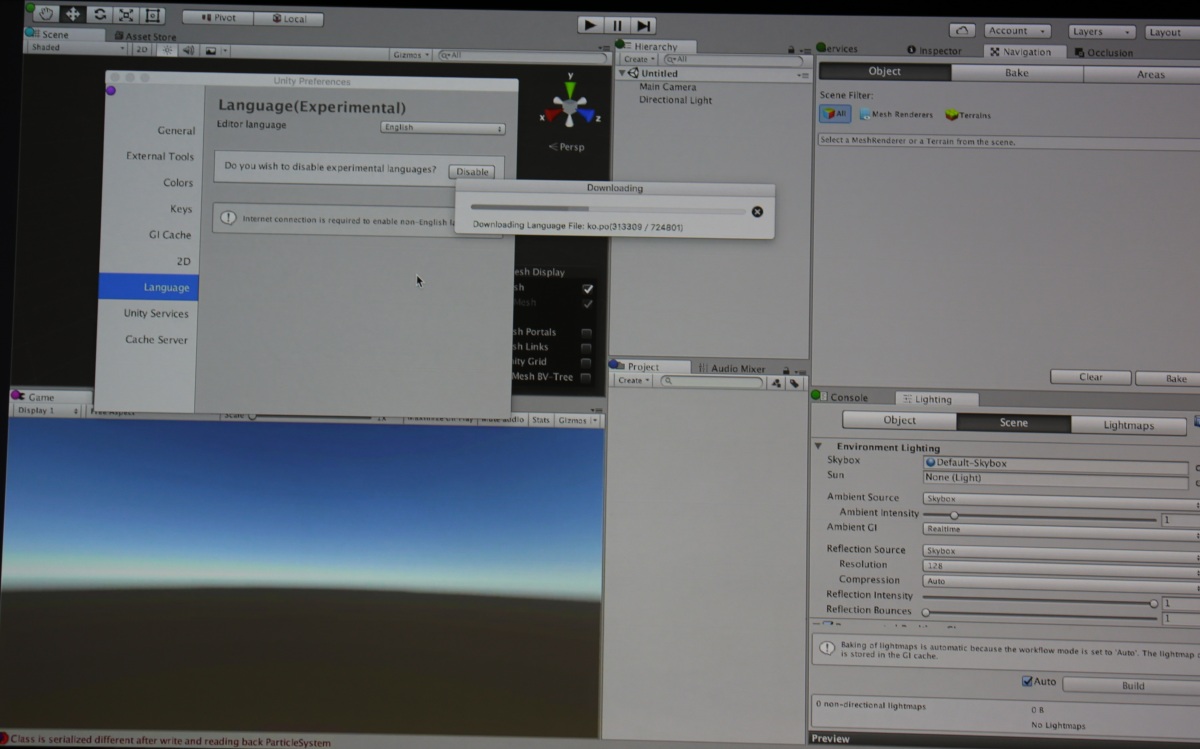Select the Rotate tool
1200x749 pixels.
pos(99,15)
